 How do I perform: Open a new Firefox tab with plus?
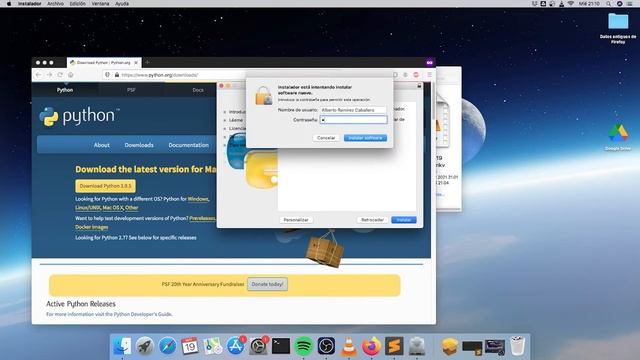[147, 62]
